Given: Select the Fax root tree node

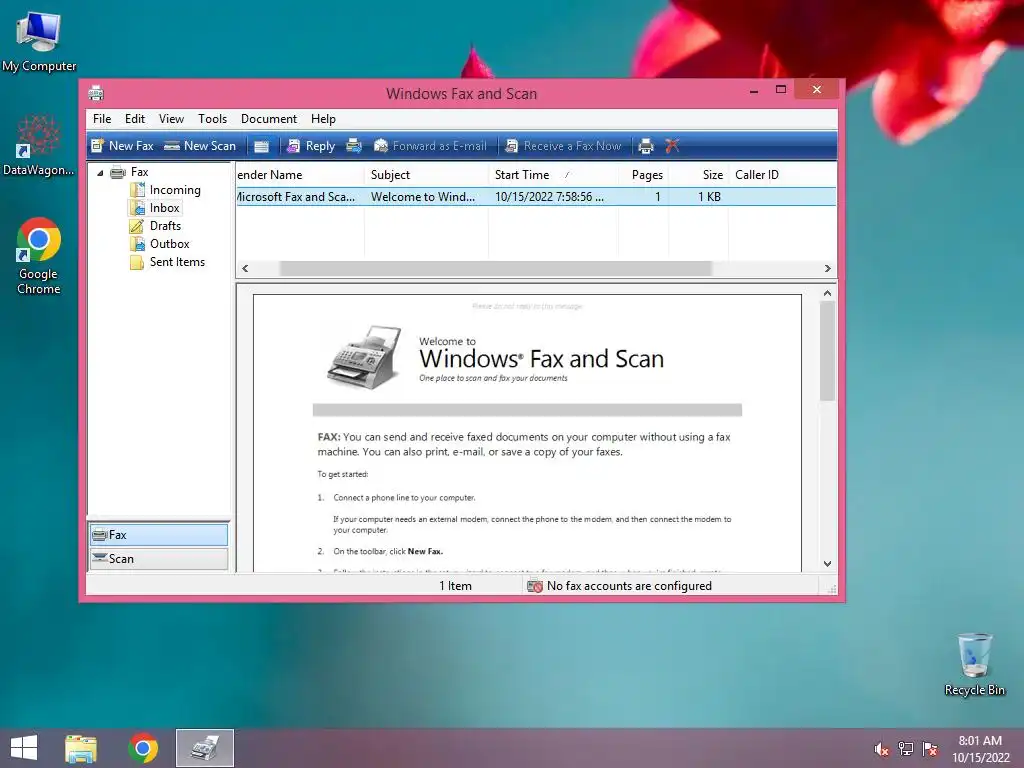Looking at the screenshot, I should [129, 172].
